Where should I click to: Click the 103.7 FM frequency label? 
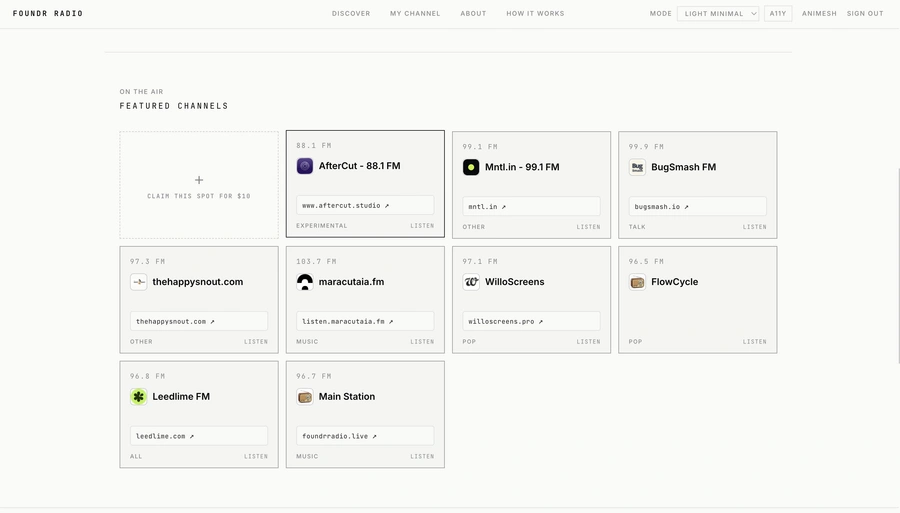(316, 261)
